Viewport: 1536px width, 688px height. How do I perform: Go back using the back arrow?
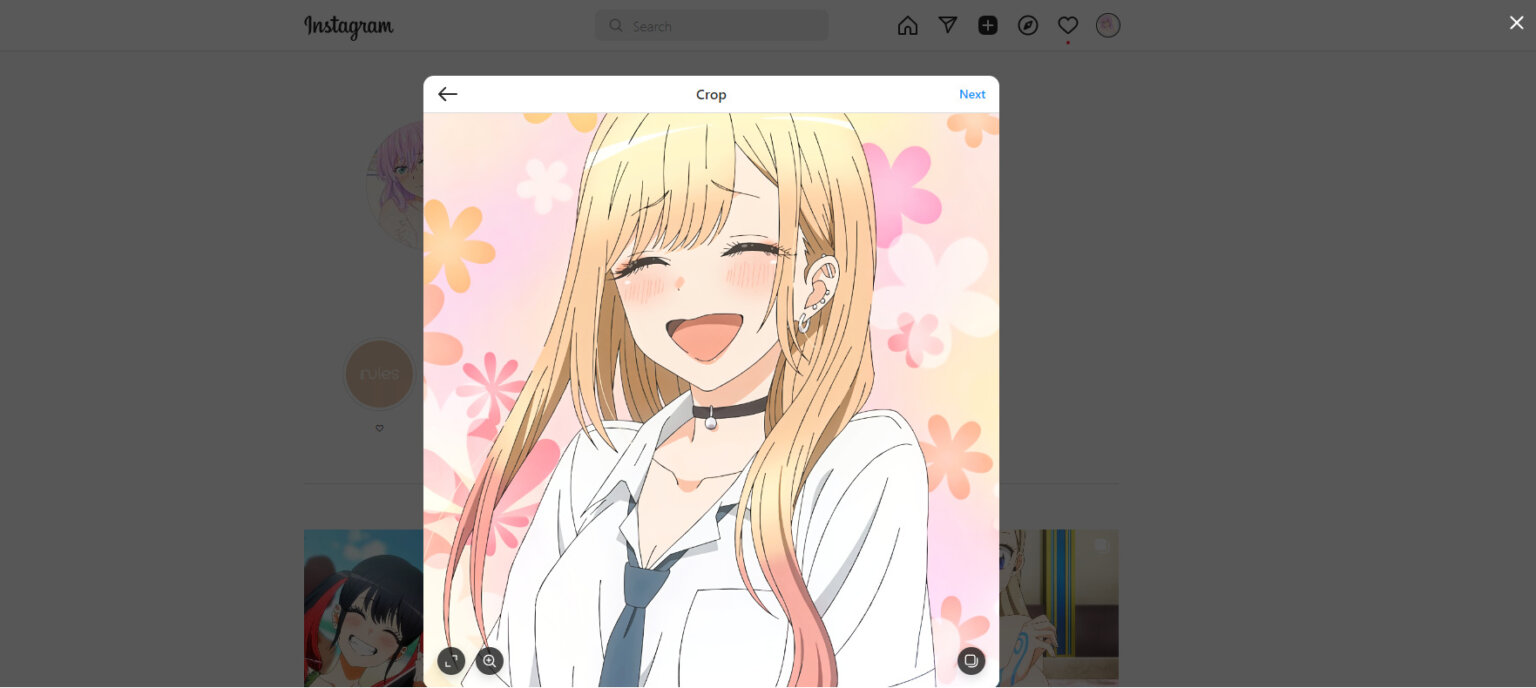tap(447, 94)
